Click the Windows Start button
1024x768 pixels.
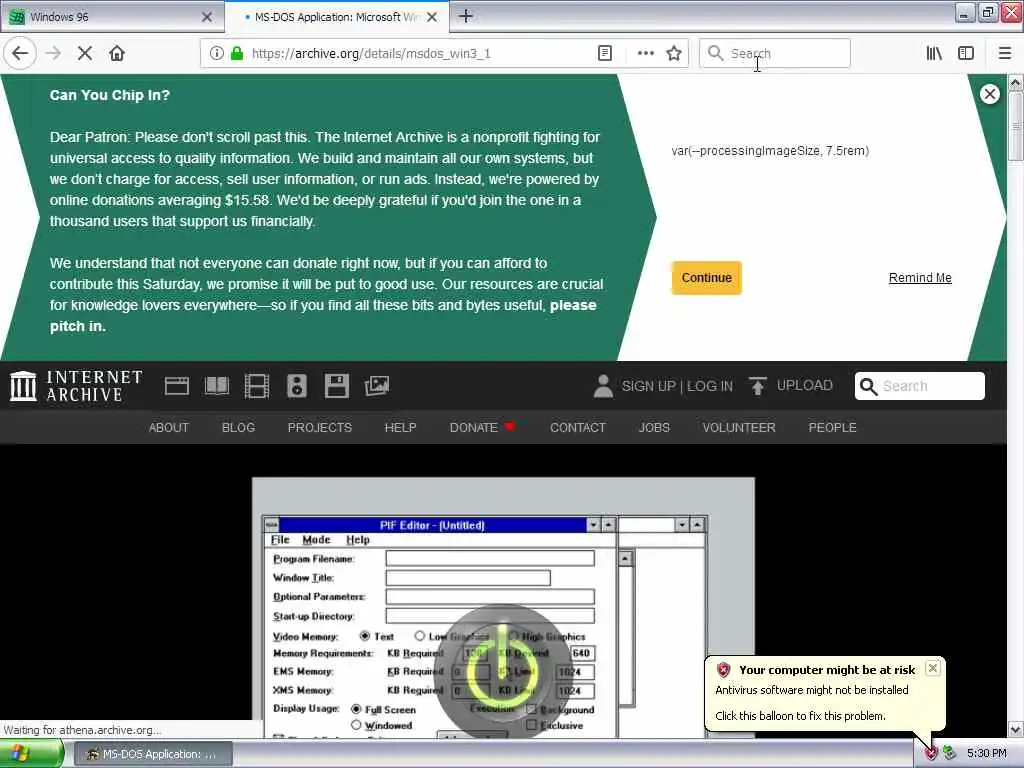pyautogui.click(x=31, y=754)
